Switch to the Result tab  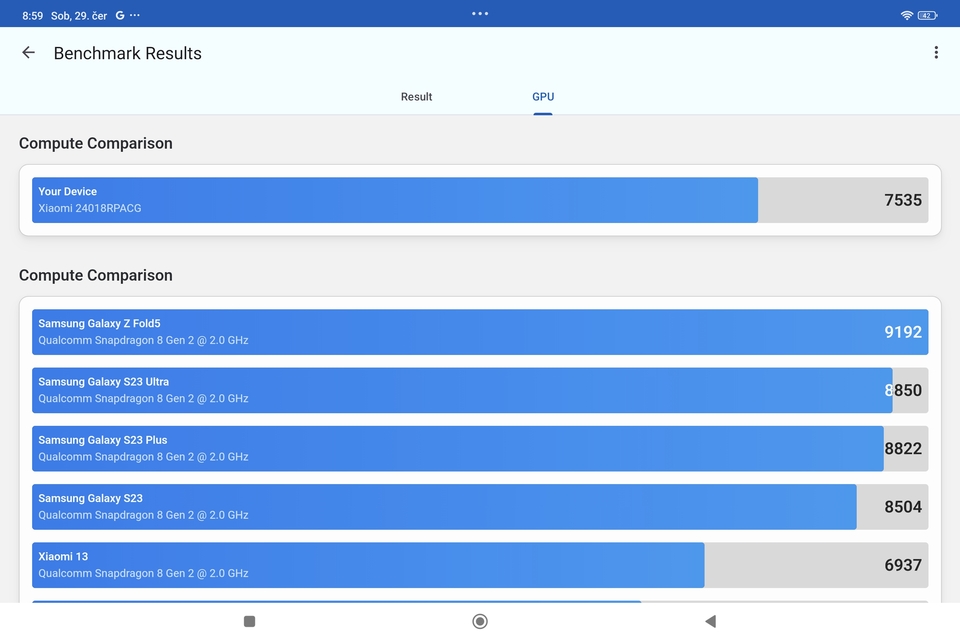pos(416,96)
